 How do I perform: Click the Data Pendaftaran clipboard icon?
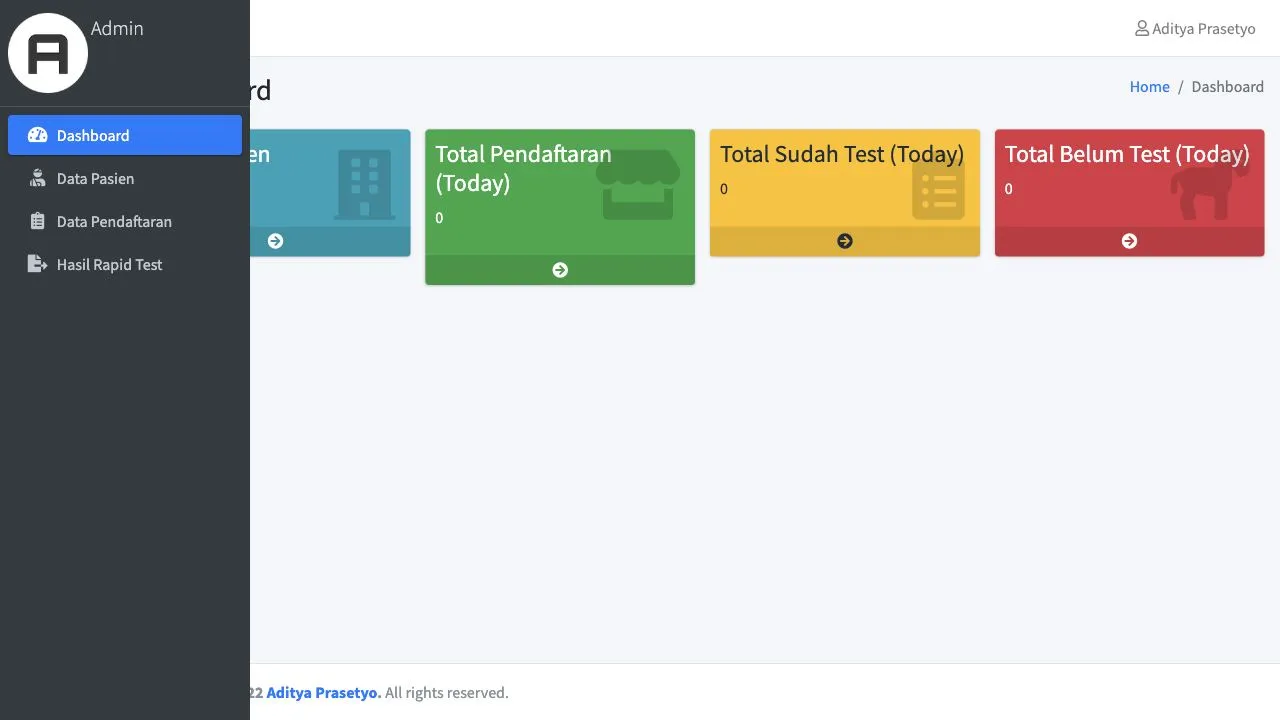[38, 221]
